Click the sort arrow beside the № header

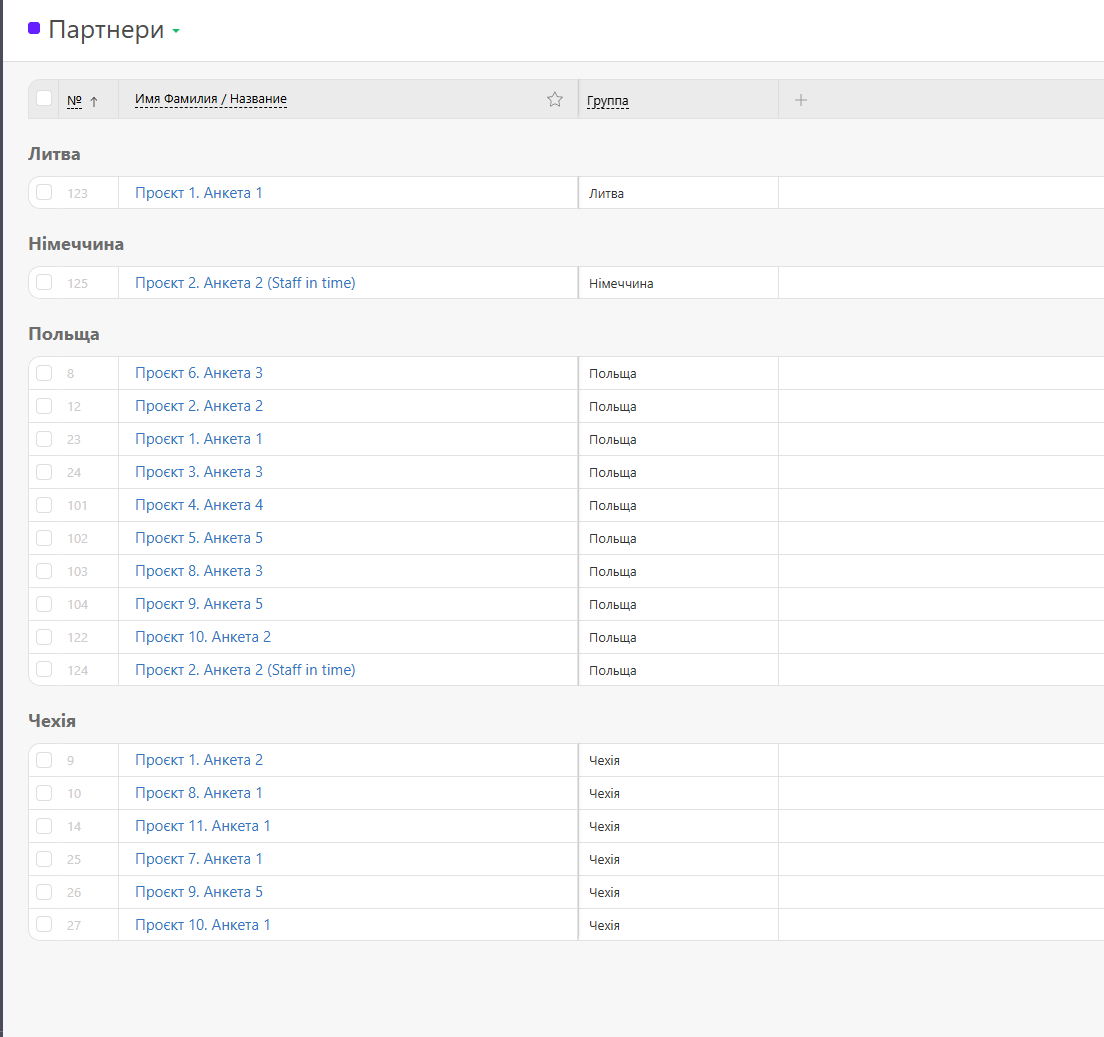pyautogui.click(x=94, y=101)
